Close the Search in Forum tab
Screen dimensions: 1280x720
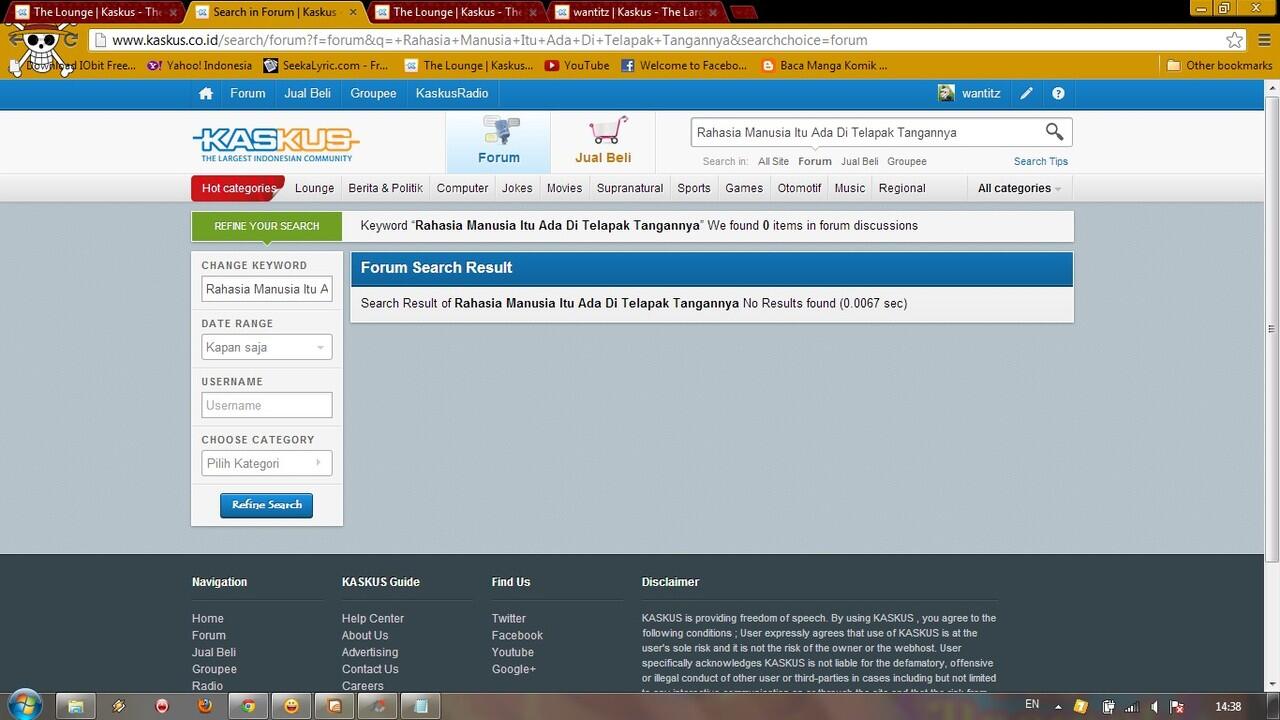click(353, 13)
